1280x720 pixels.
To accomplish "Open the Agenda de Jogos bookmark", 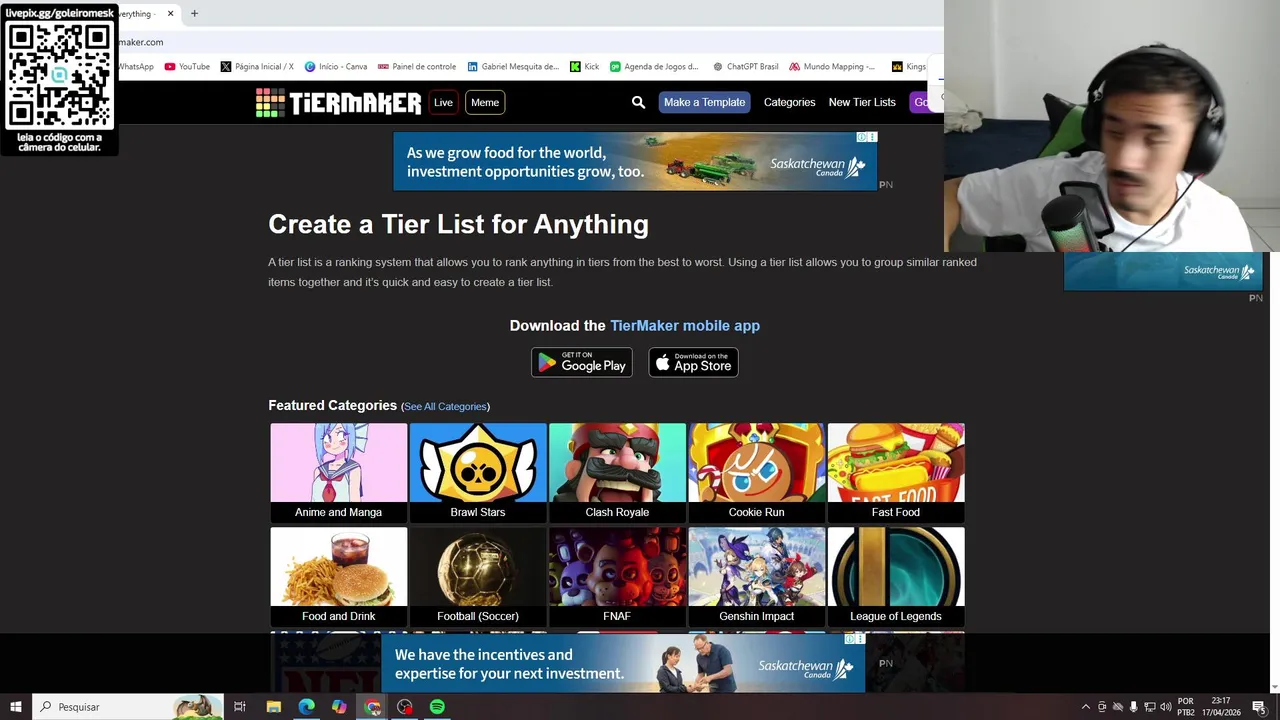I will (x=655, y=67).
